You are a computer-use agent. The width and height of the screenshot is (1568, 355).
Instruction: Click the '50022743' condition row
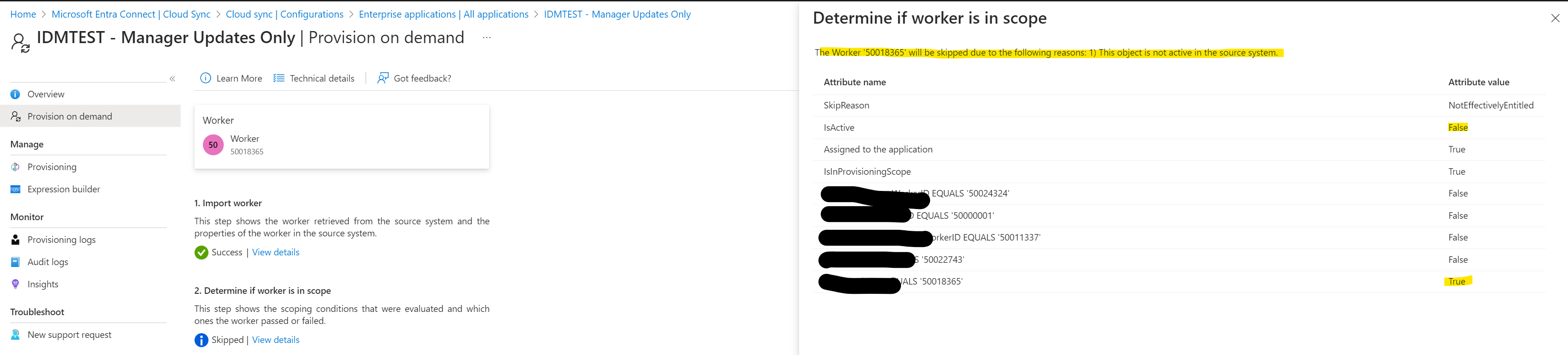point(1179,260)
